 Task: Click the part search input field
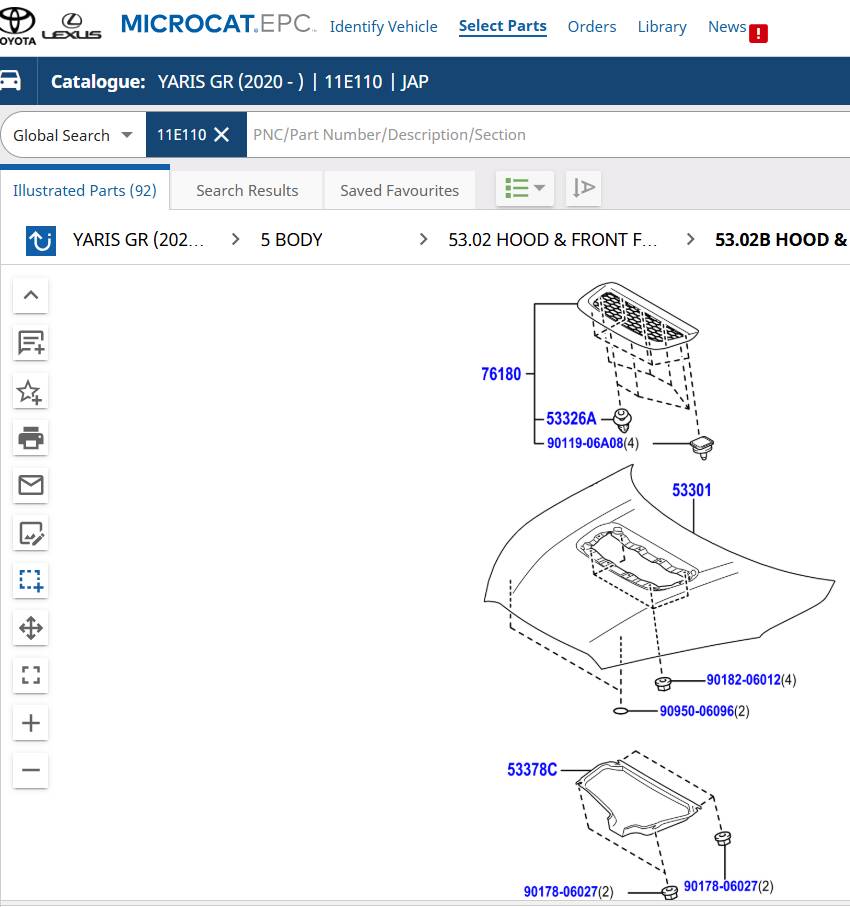click(540, 135)
